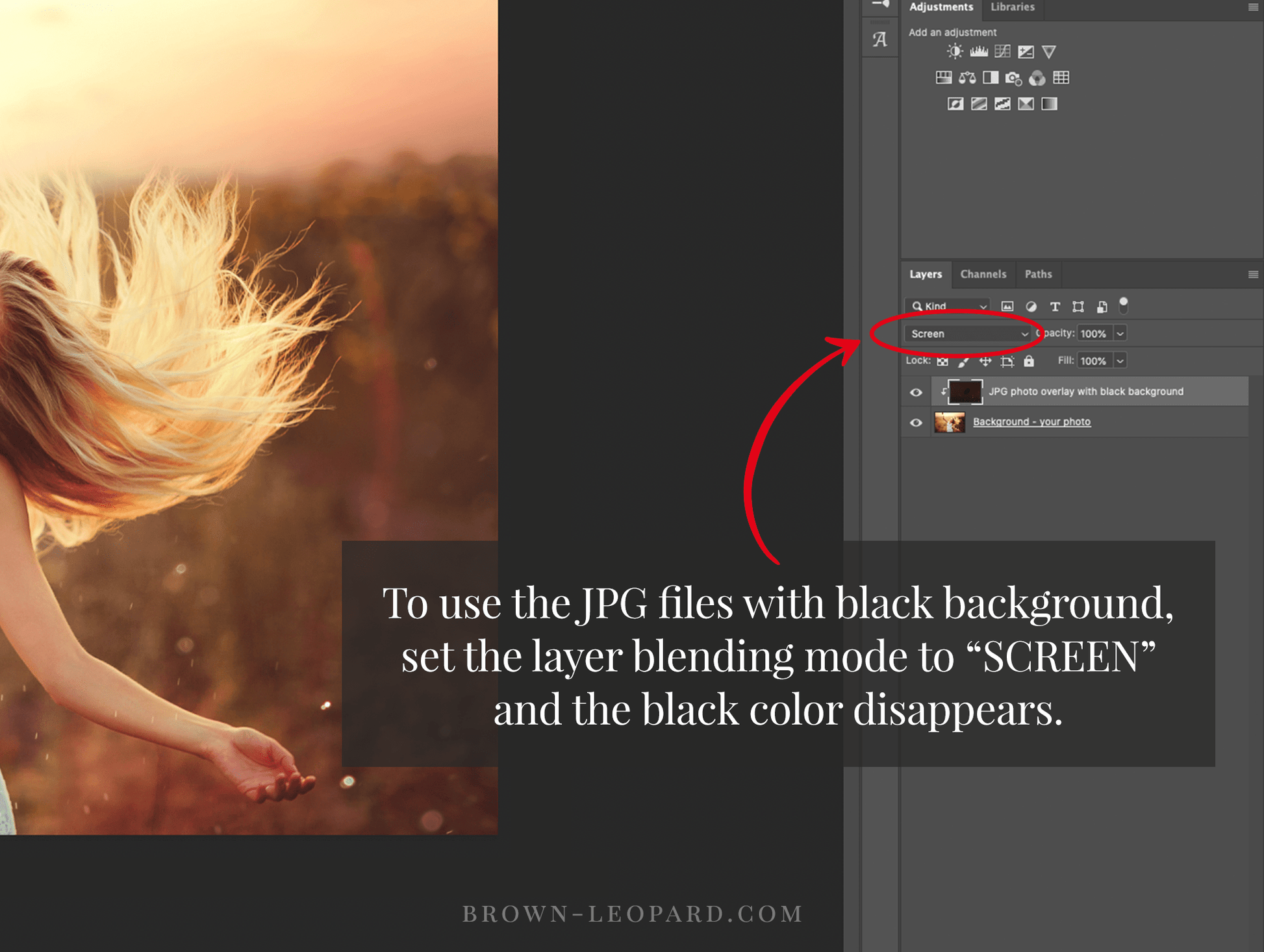Viewport: 1264px width, 952px height.
Task: Add a Levels adjustment layer
Action: coord(979,51)
